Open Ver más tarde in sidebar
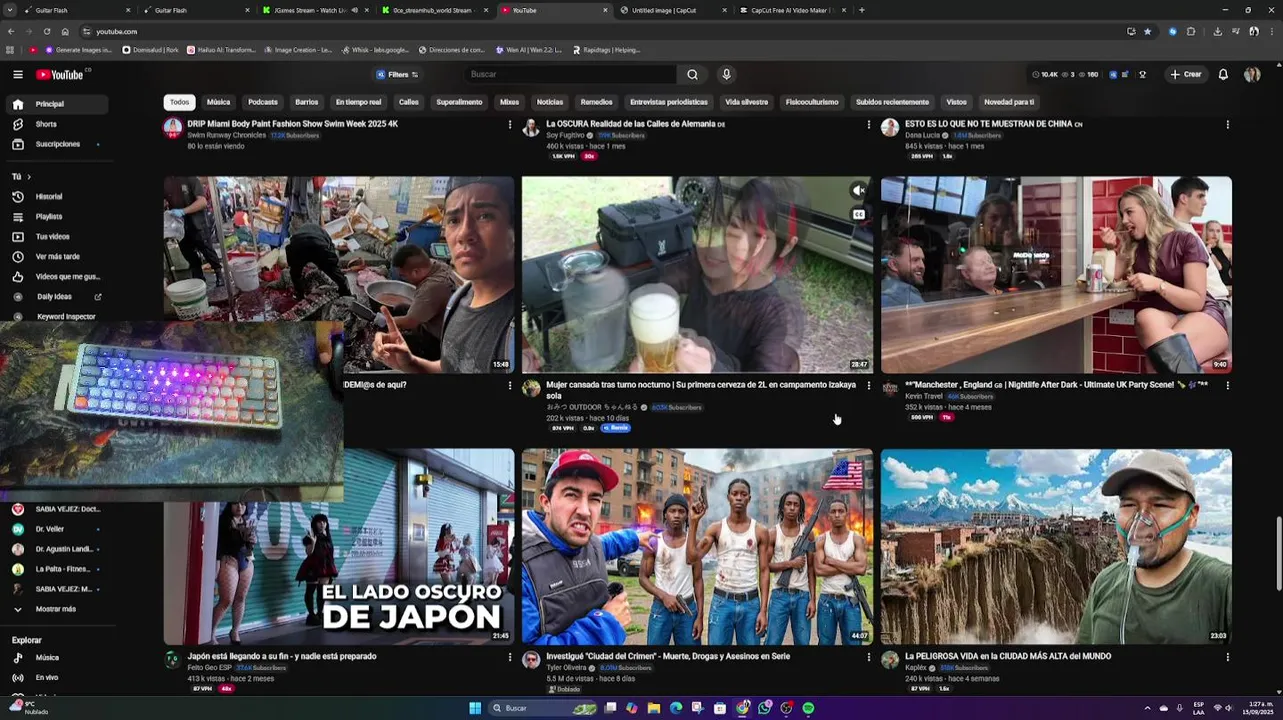 55,257
